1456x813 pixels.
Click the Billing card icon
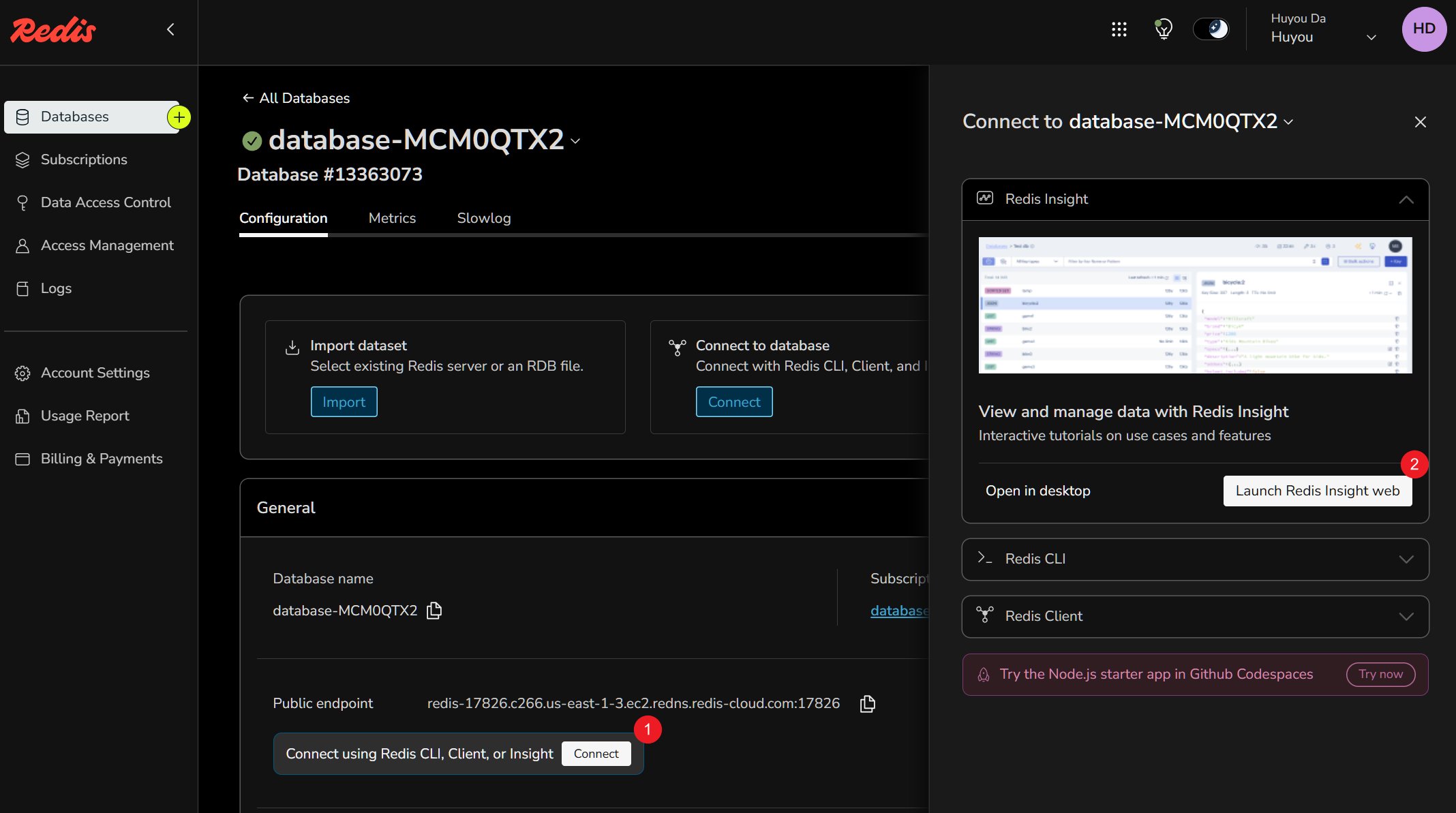(x=22, y=459)
